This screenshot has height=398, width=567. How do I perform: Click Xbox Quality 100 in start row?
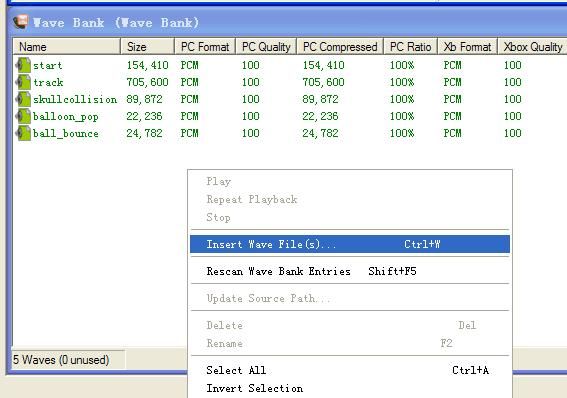click(513, 65)
